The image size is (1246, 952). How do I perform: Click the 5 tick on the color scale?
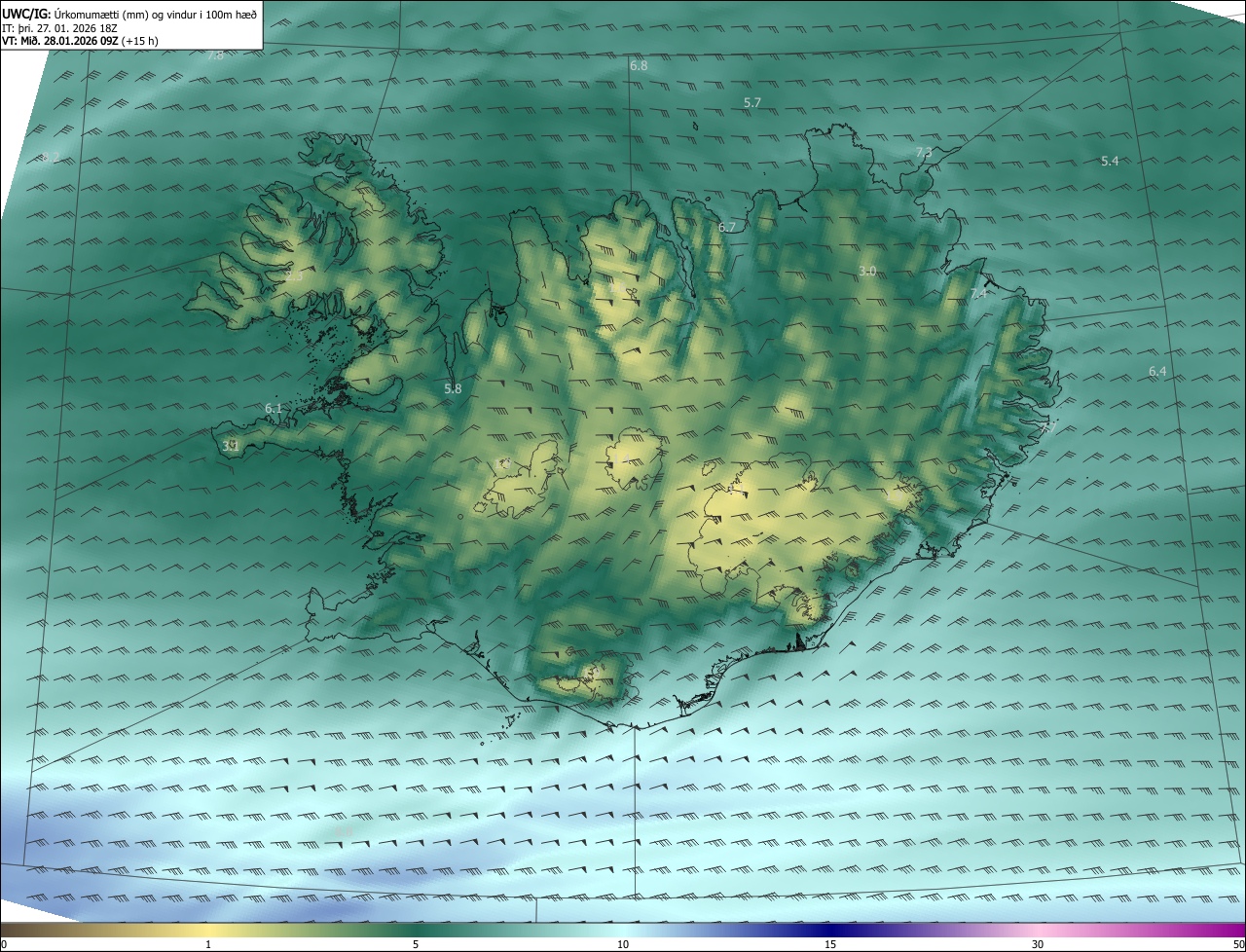click(x=416, y=944)
